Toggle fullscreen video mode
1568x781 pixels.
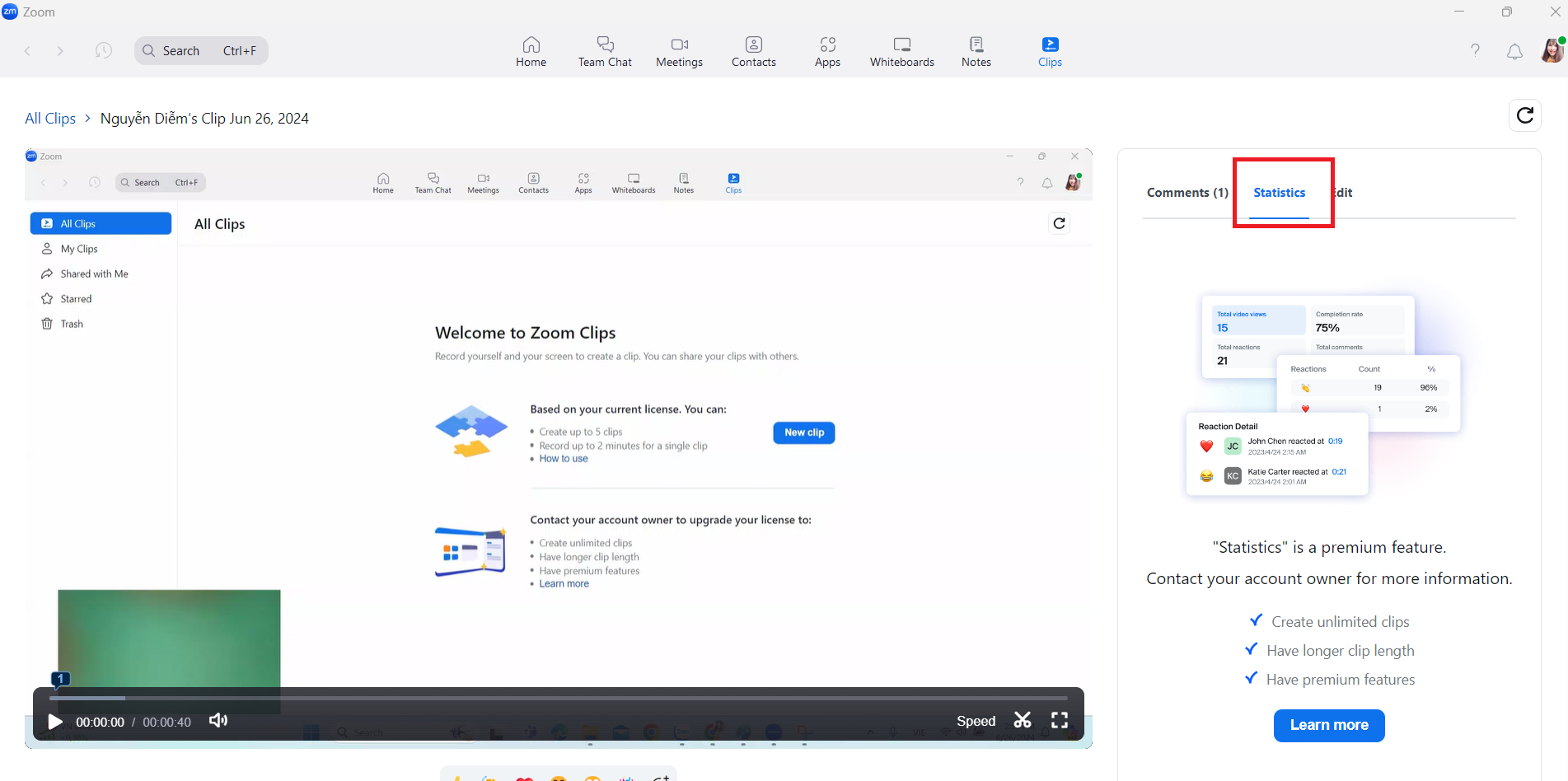(1060, 721)
